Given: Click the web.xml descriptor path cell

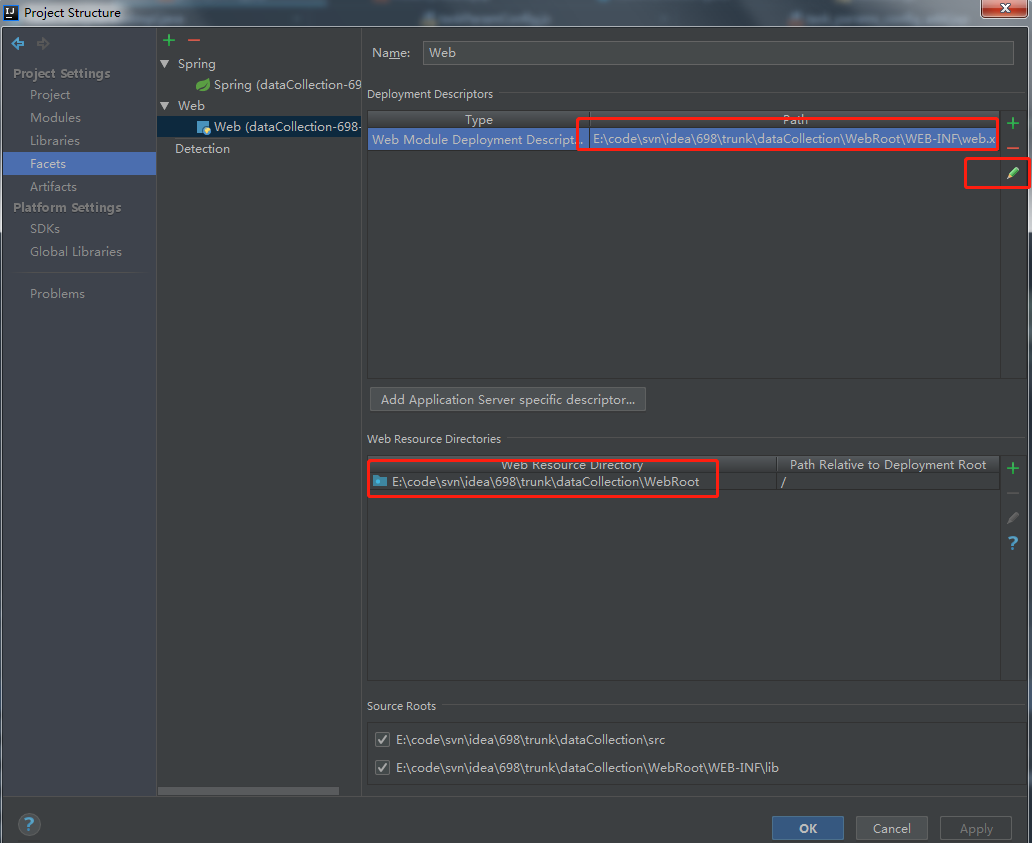Looking at the screenshot, I should coord(793,139).
